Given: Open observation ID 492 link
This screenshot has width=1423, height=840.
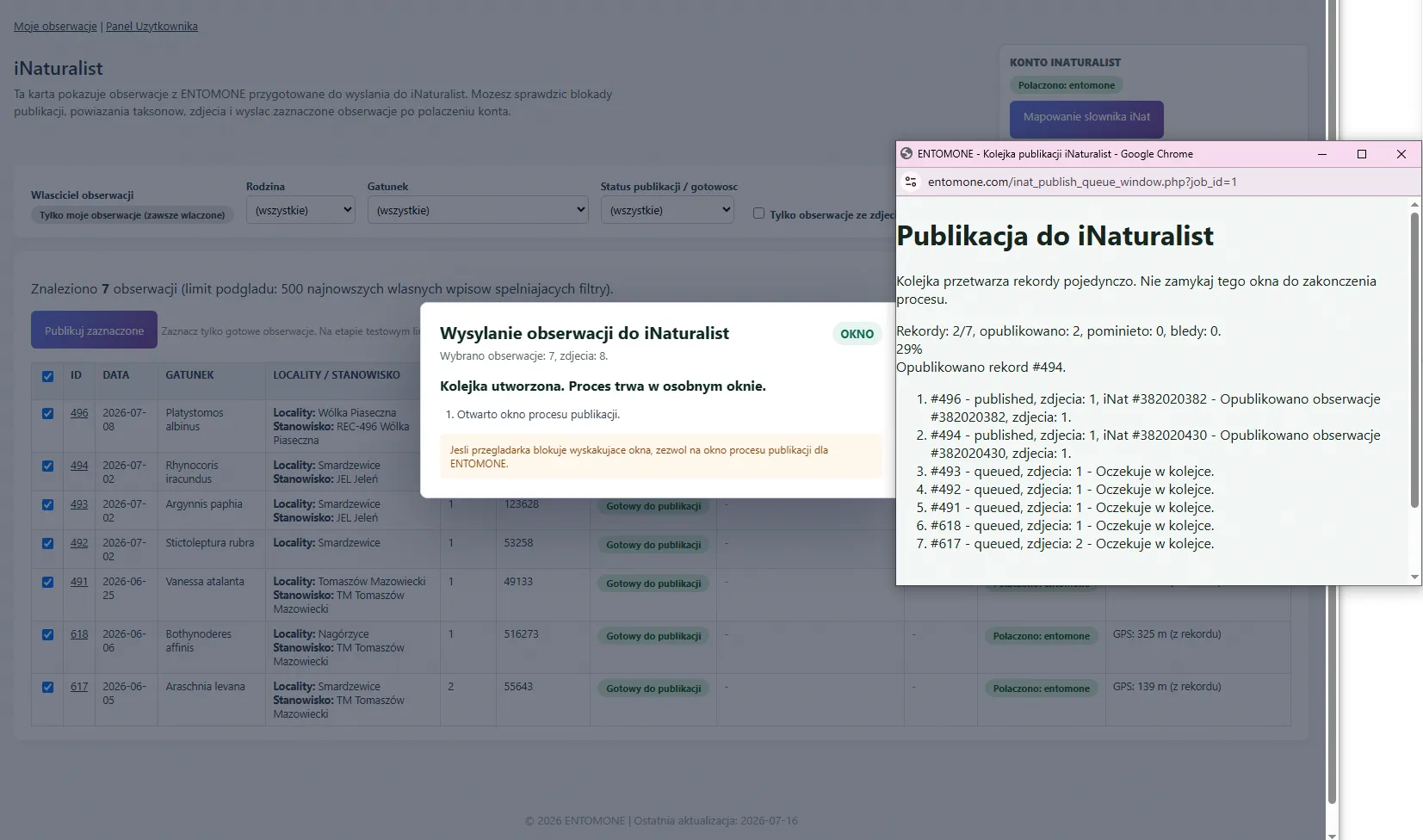Looking at the screenshot, I should tap(79, 543).
